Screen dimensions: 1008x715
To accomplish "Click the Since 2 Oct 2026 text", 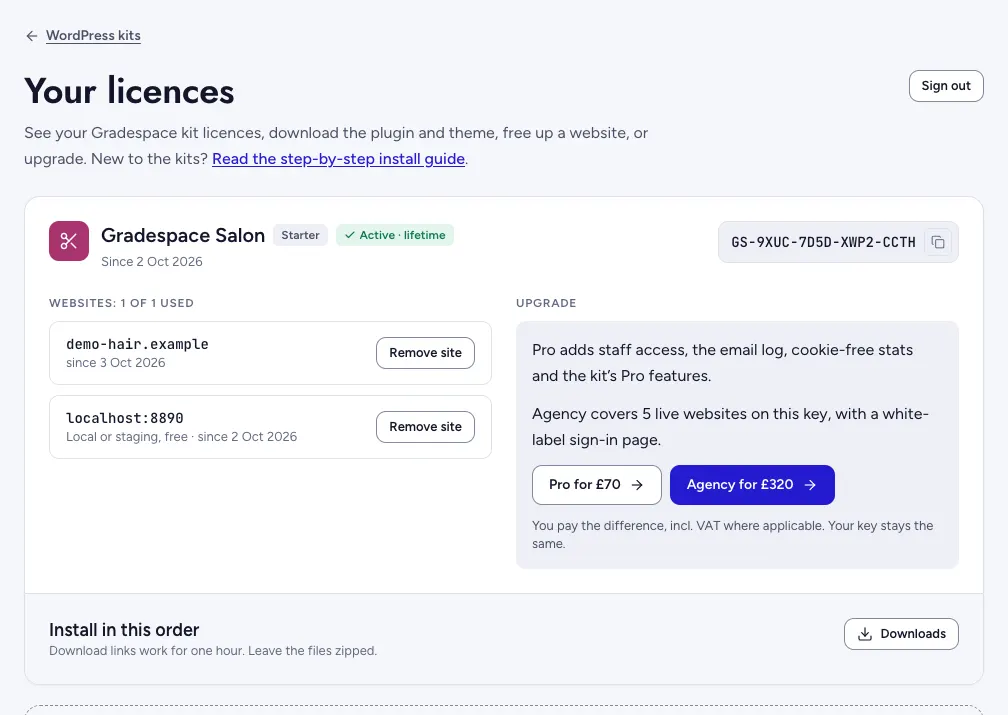I will (152, 262).
